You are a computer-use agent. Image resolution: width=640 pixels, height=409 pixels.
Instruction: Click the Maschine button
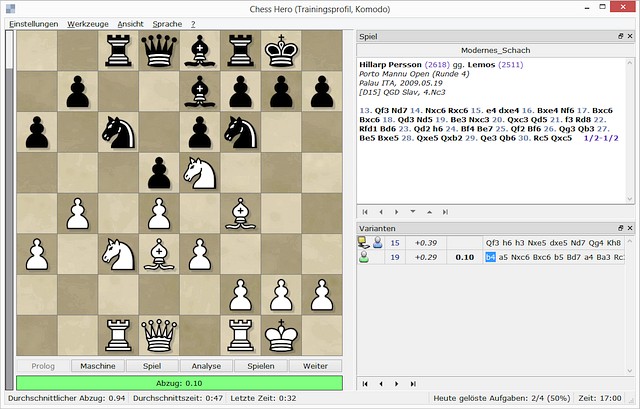pos(98,366)
